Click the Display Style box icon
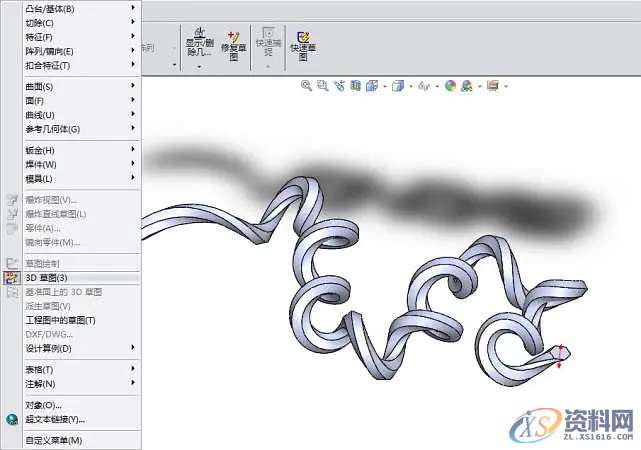Image resolution: width=641 pixels, height=450 pixels. point(397,86)
